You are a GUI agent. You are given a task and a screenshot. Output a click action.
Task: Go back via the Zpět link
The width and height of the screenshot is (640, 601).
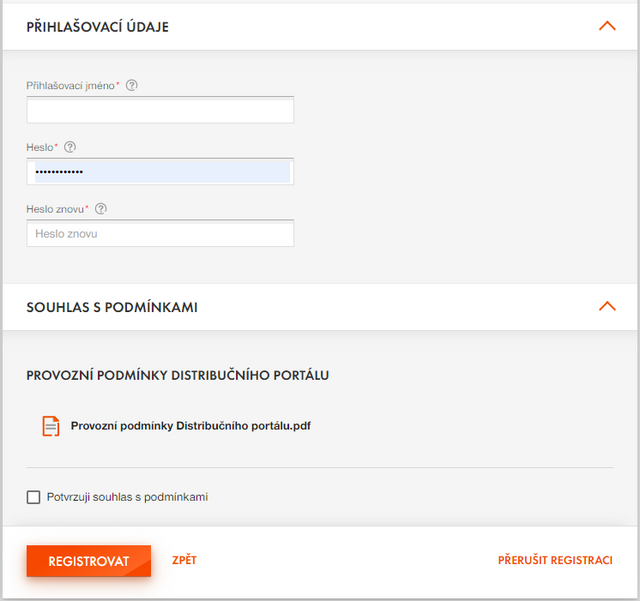[x=184, y=560]
